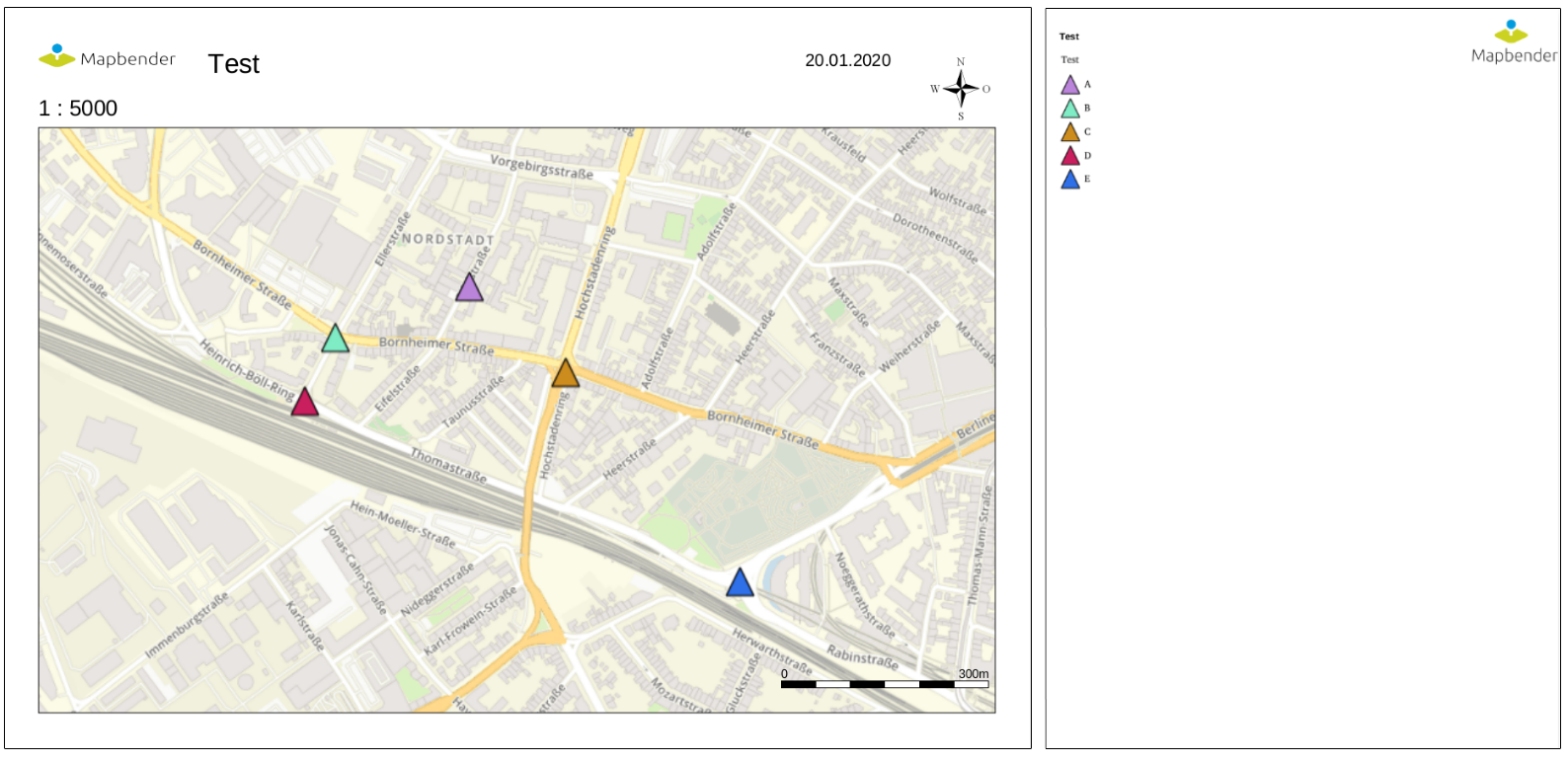1568x763 pixels.
Task: Click the large Test title above the map
Action: click(234, 64)
